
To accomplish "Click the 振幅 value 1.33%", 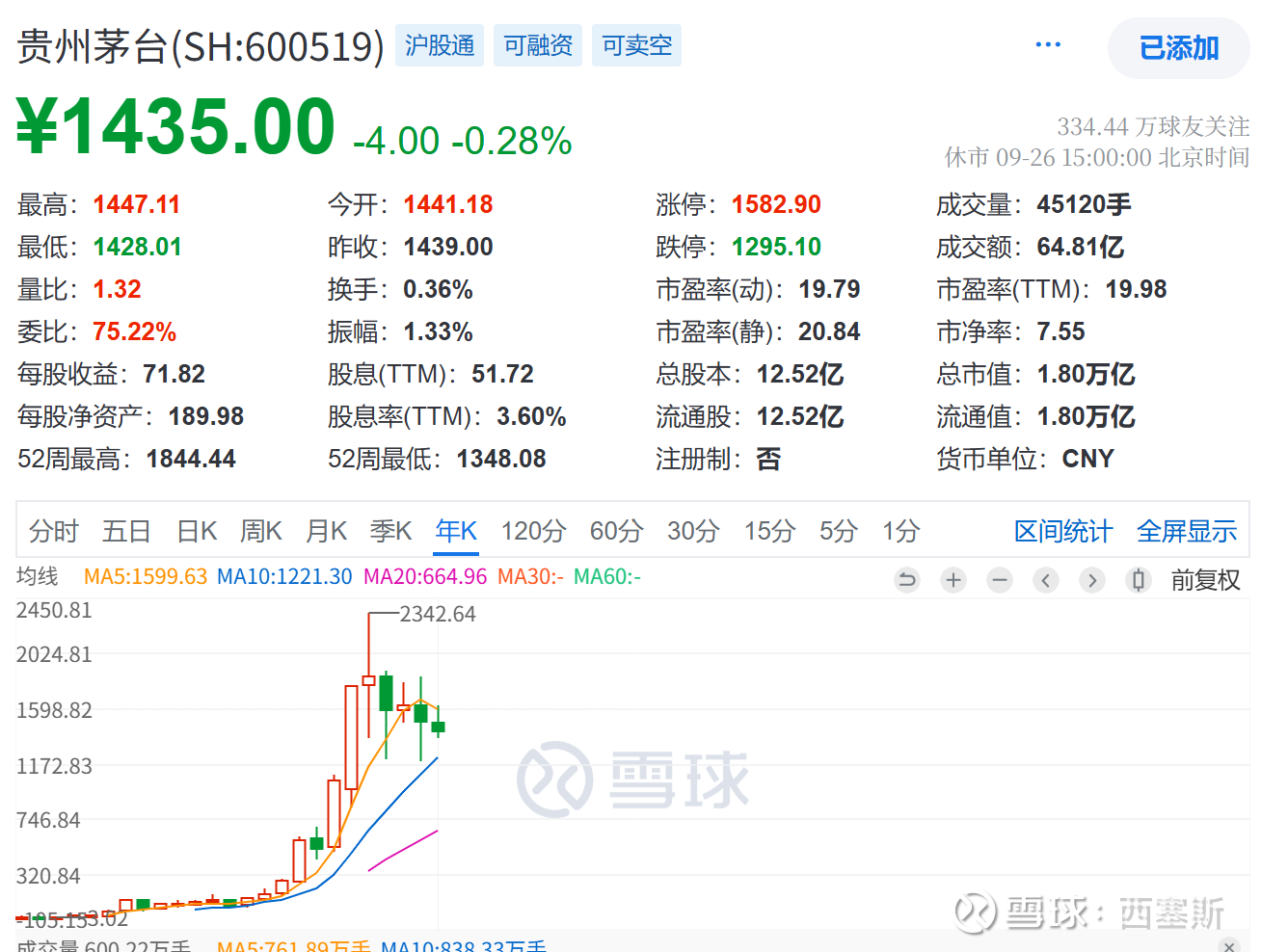I will point(438,331).
